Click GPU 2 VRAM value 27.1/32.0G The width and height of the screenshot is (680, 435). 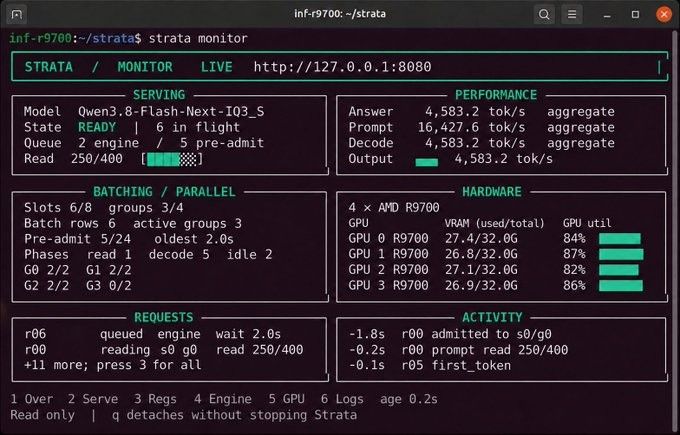point(481,270)
